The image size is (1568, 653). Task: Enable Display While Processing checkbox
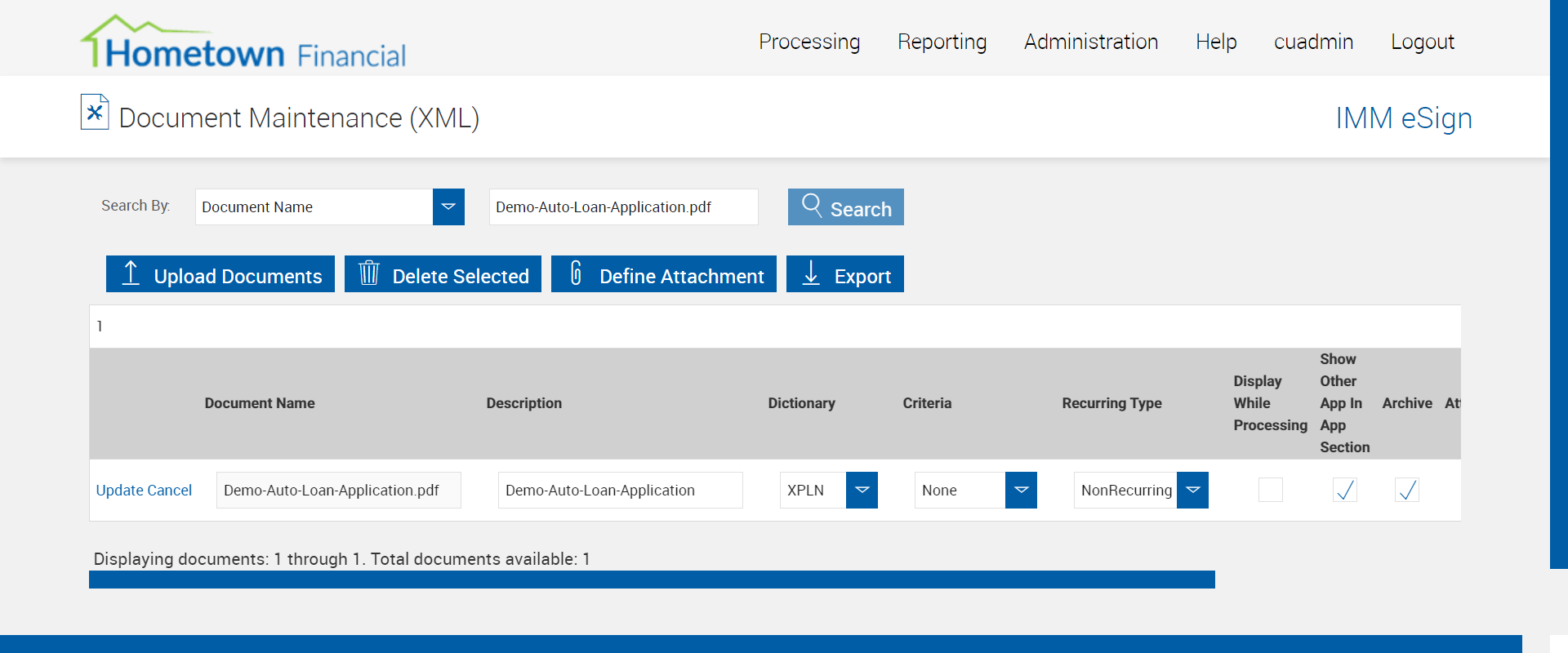(x=1270, y=490)
